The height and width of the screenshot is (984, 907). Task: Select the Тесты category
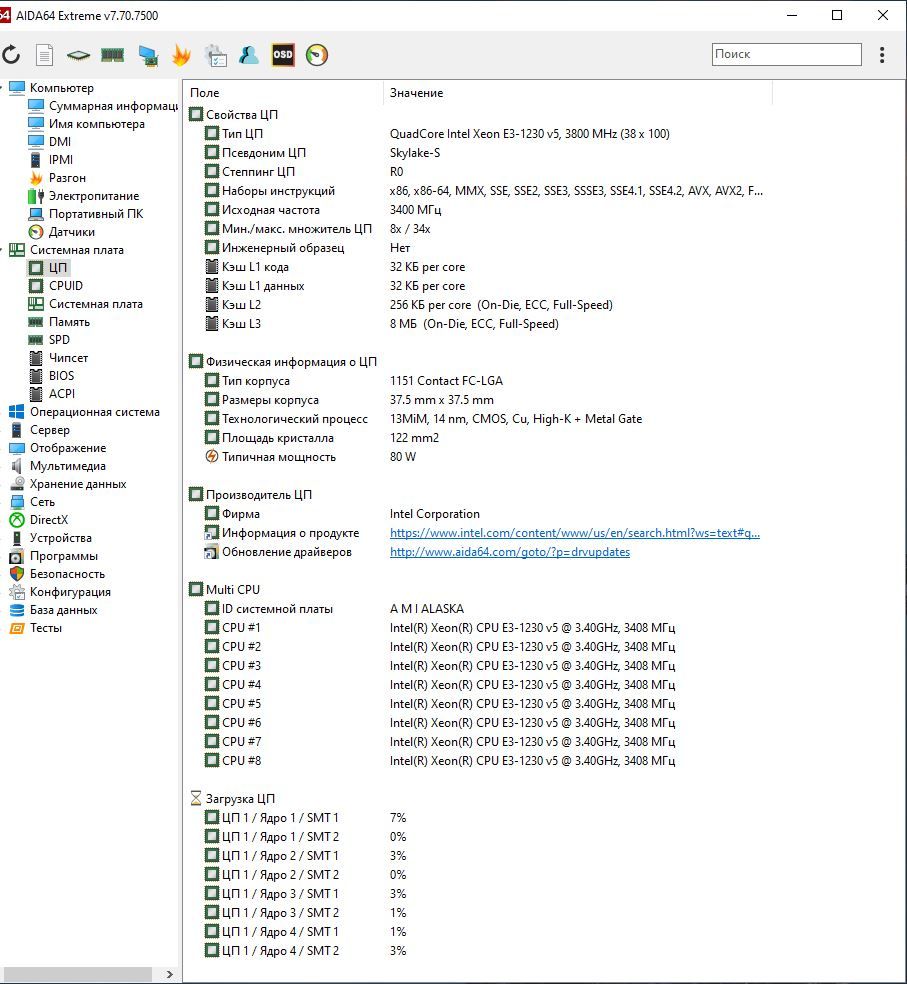(46, 628)
